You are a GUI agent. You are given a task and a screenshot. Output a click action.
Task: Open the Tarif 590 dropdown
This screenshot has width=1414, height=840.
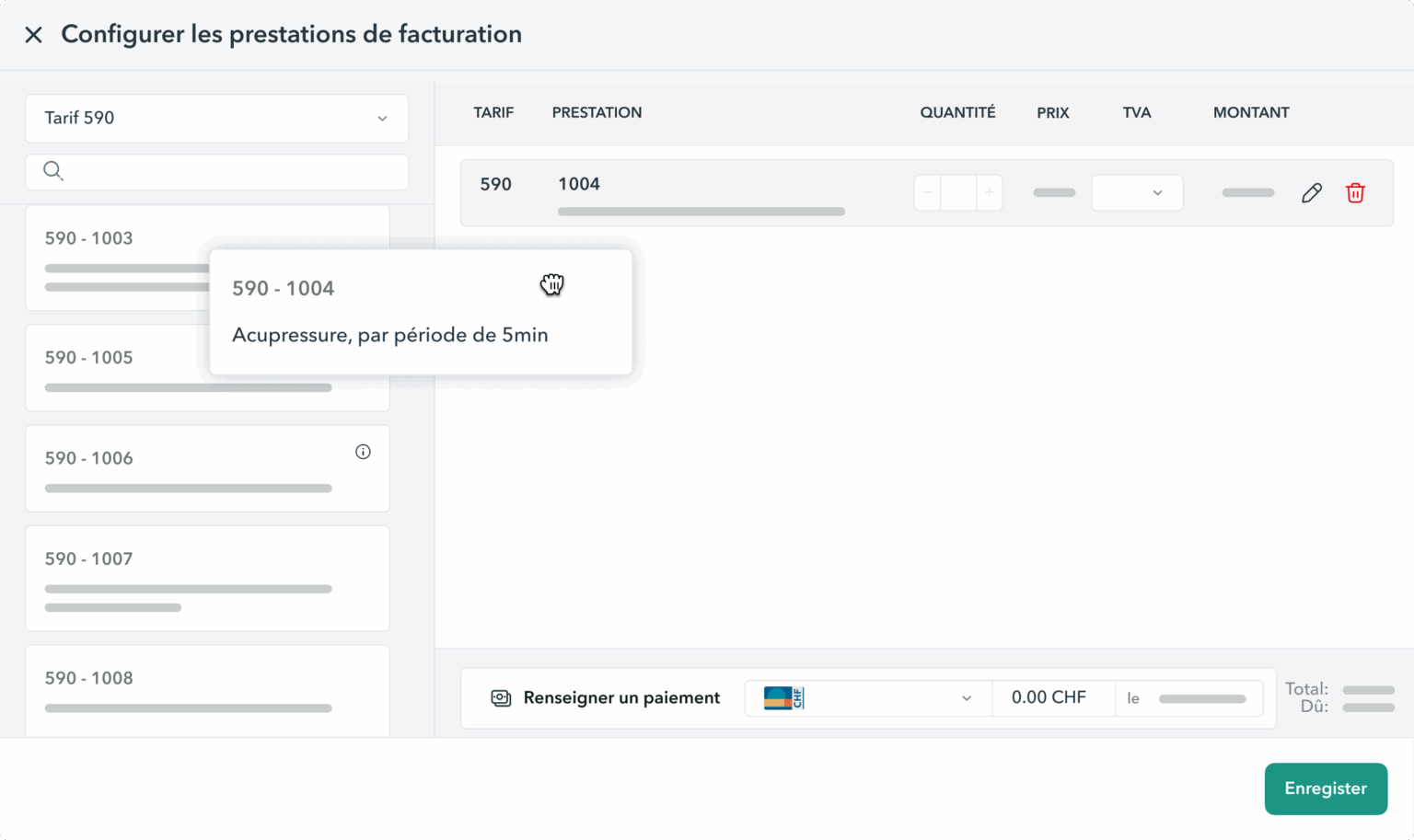coord(216,119)
